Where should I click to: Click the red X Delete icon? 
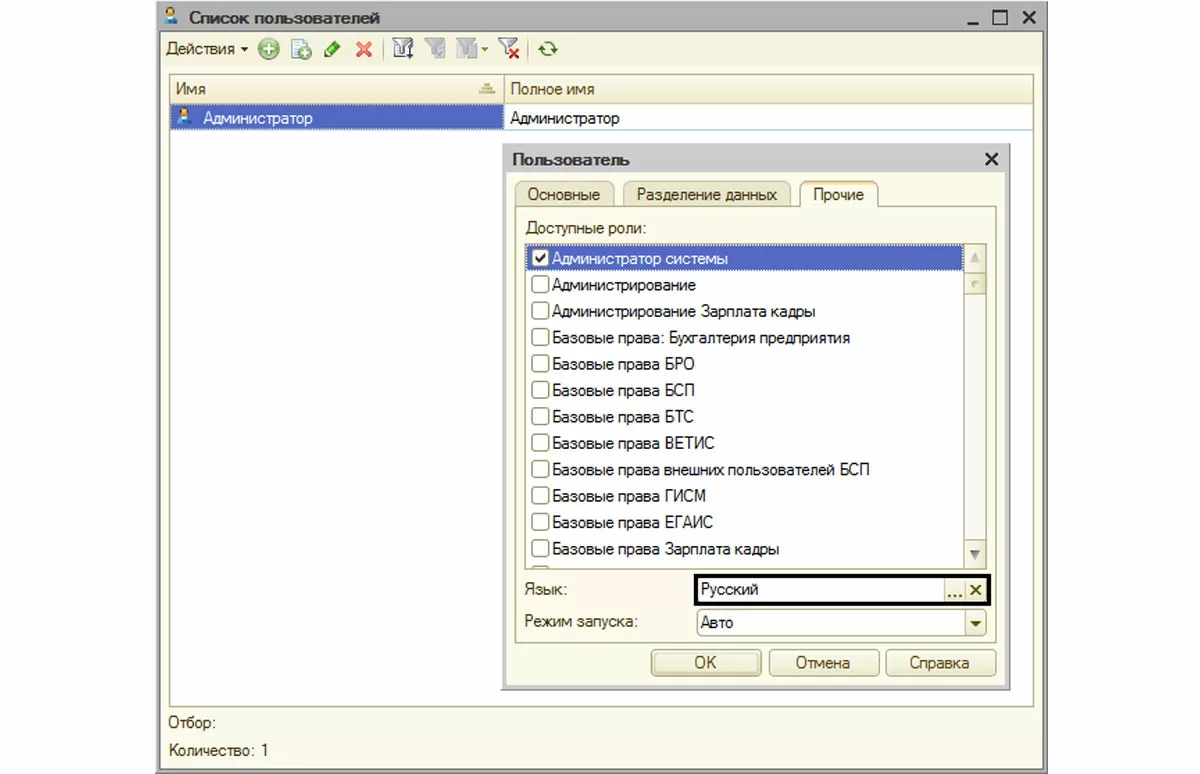[x=364, y=49]
